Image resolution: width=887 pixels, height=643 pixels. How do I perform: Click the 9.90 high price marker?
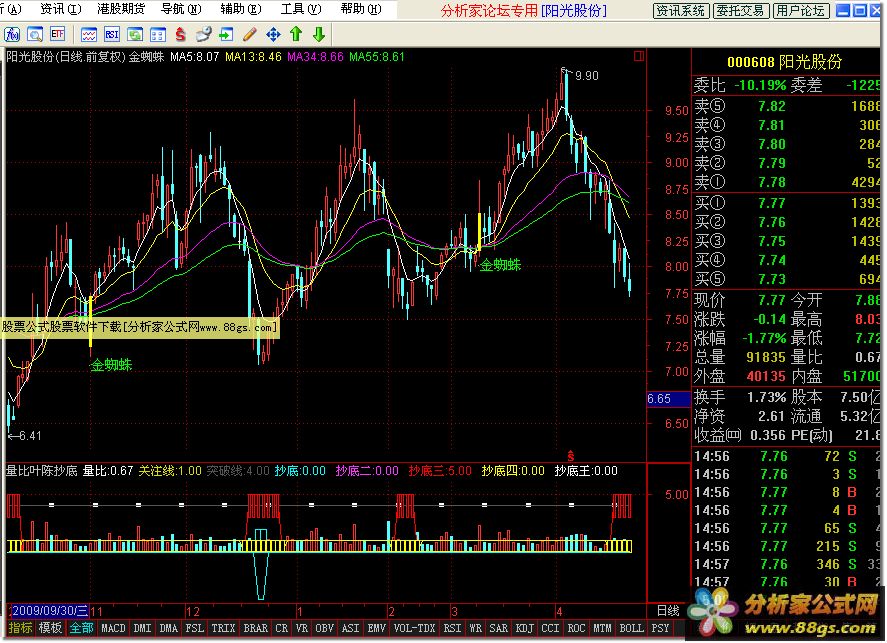click(x=587, y=76)
